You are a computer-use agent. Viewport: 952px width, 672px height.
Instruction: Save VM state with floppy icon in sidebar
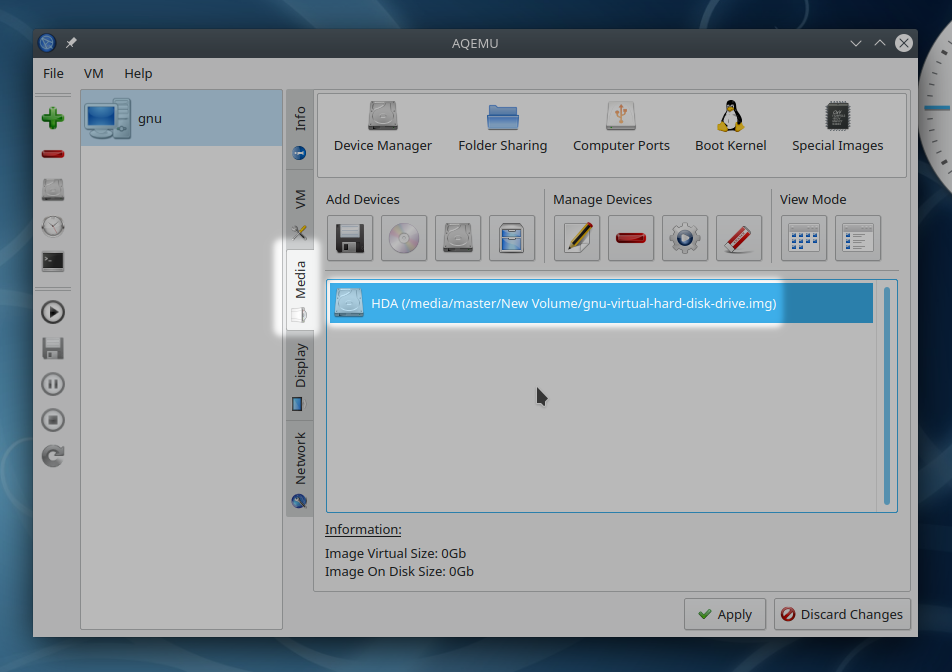coord(53,348)
